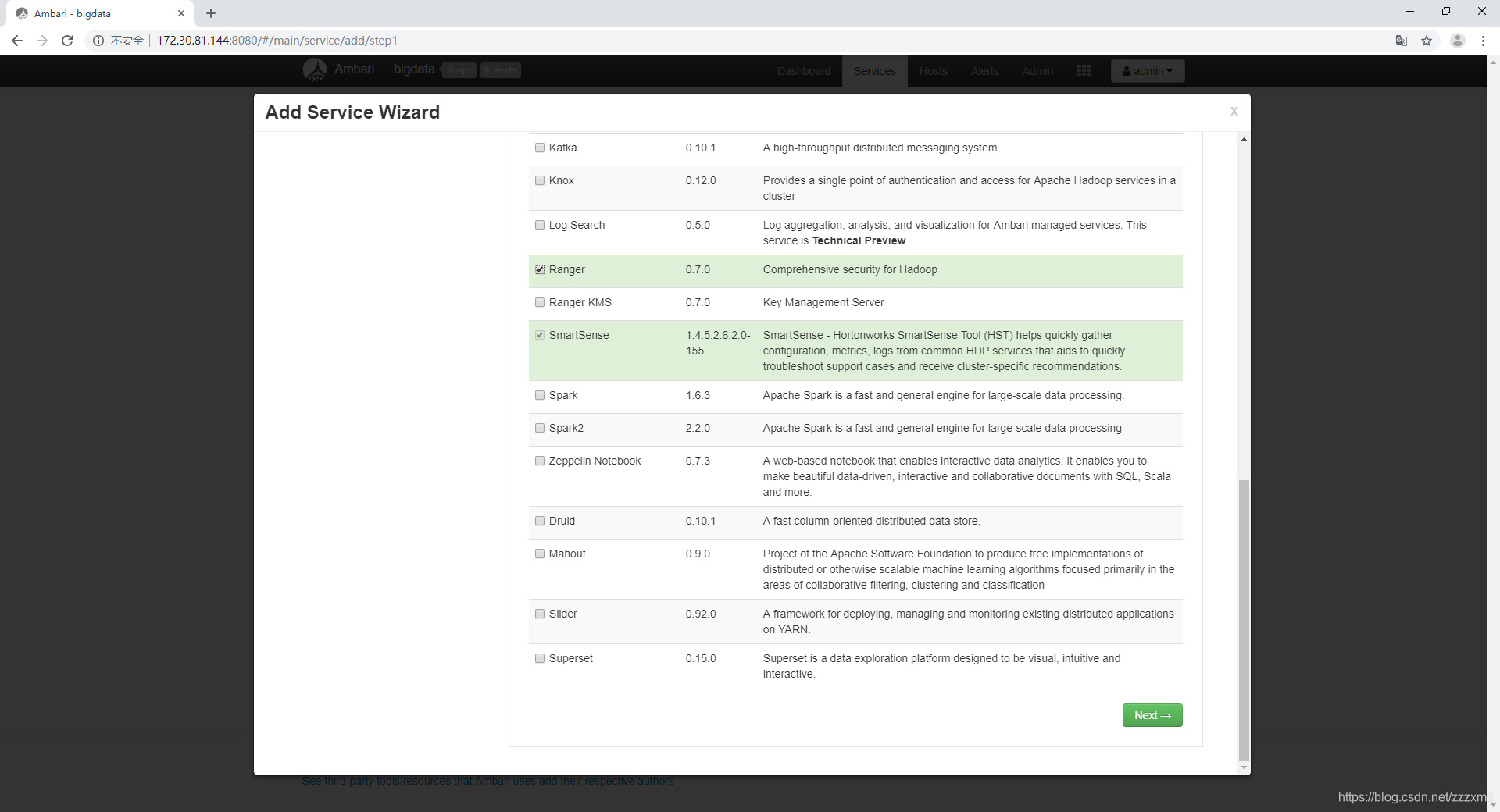Viewport: 1500px width, 812px height.
Task: Check the Spark2 service checkbox
Action: pyautogui.click(x=540, y=428)
